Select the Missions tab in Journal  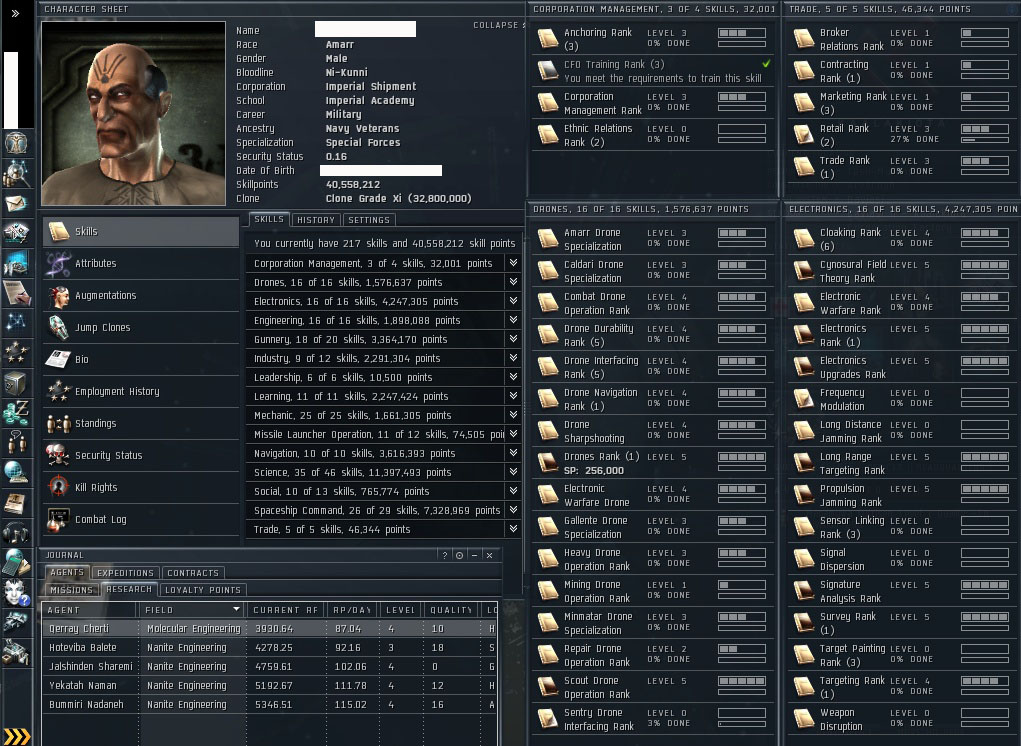[x=72, y=590]
